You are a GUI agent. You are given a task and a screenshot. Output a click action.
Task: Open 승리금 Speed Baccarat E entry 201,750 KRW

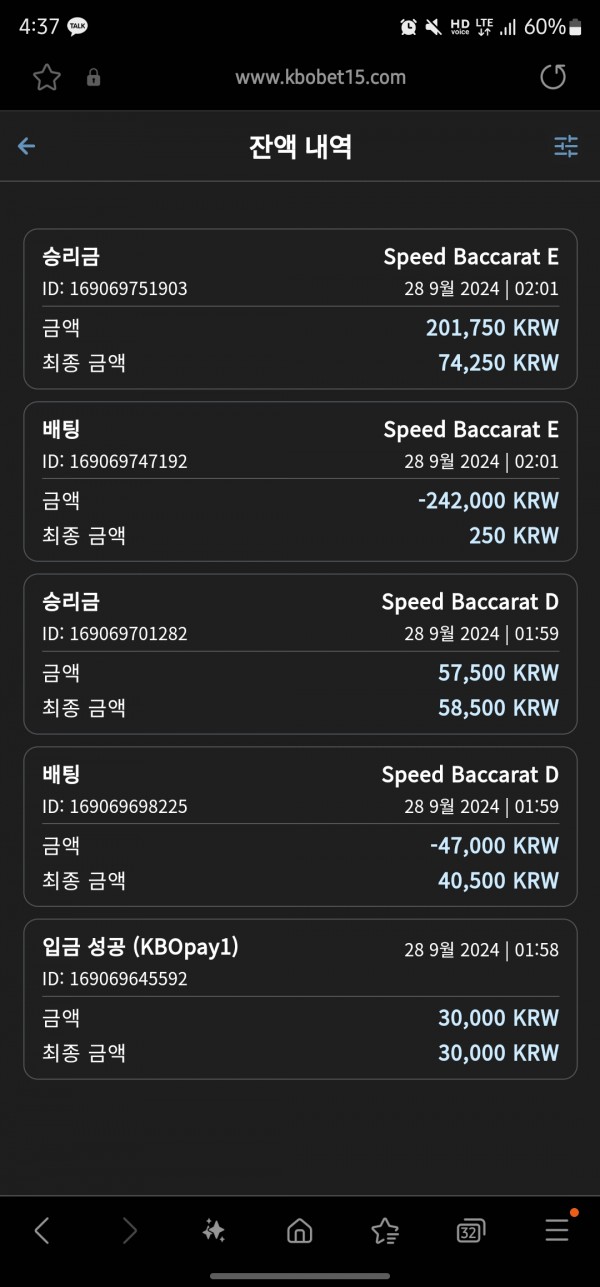[300, 309]
